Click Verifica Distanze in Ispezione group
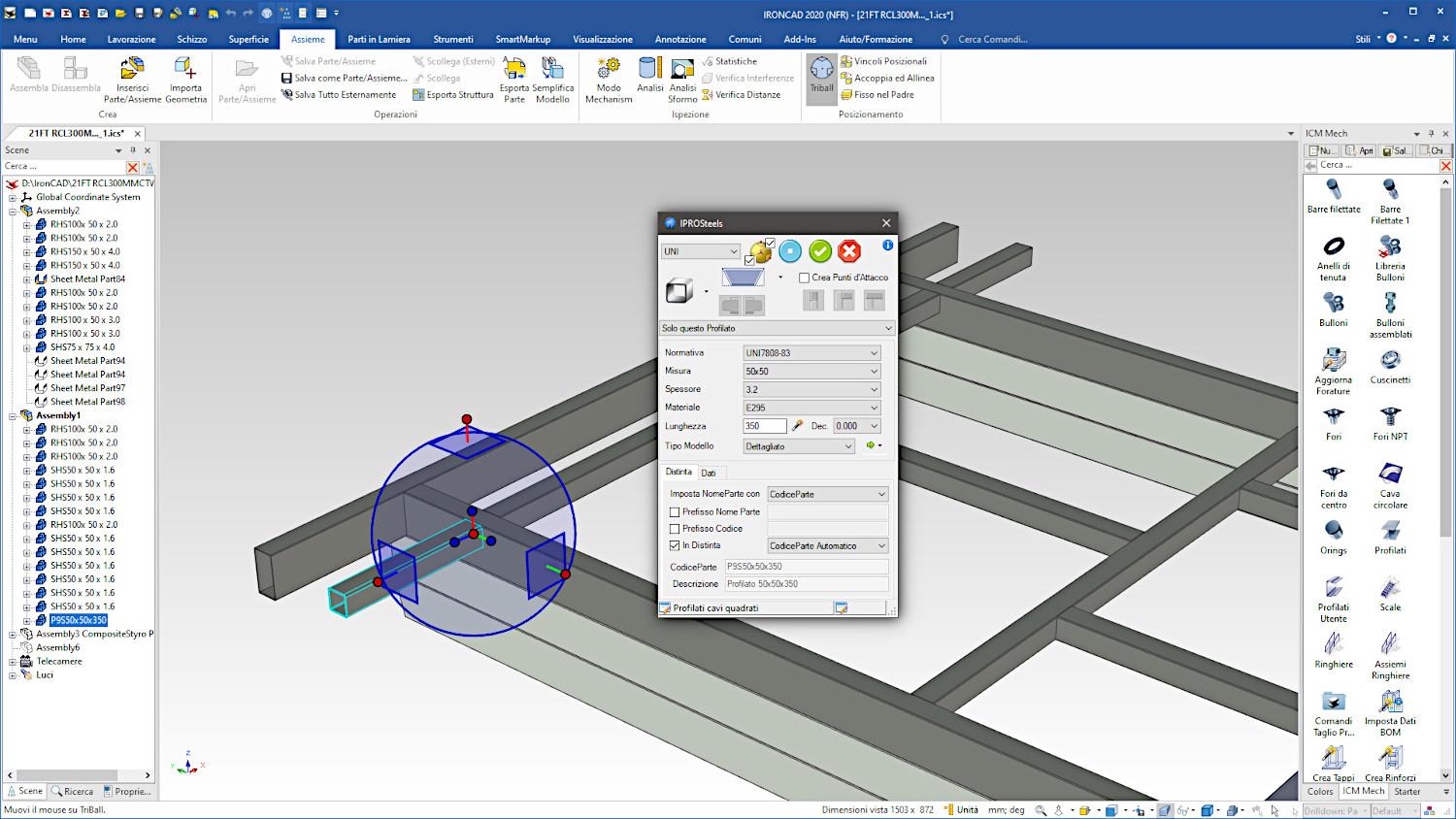 pyautogui.click(x=746, y=95)
